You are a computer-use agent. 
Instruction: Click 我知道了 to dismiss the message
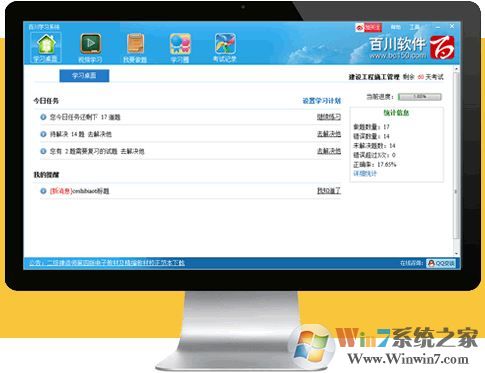click(x=329, y=191)
